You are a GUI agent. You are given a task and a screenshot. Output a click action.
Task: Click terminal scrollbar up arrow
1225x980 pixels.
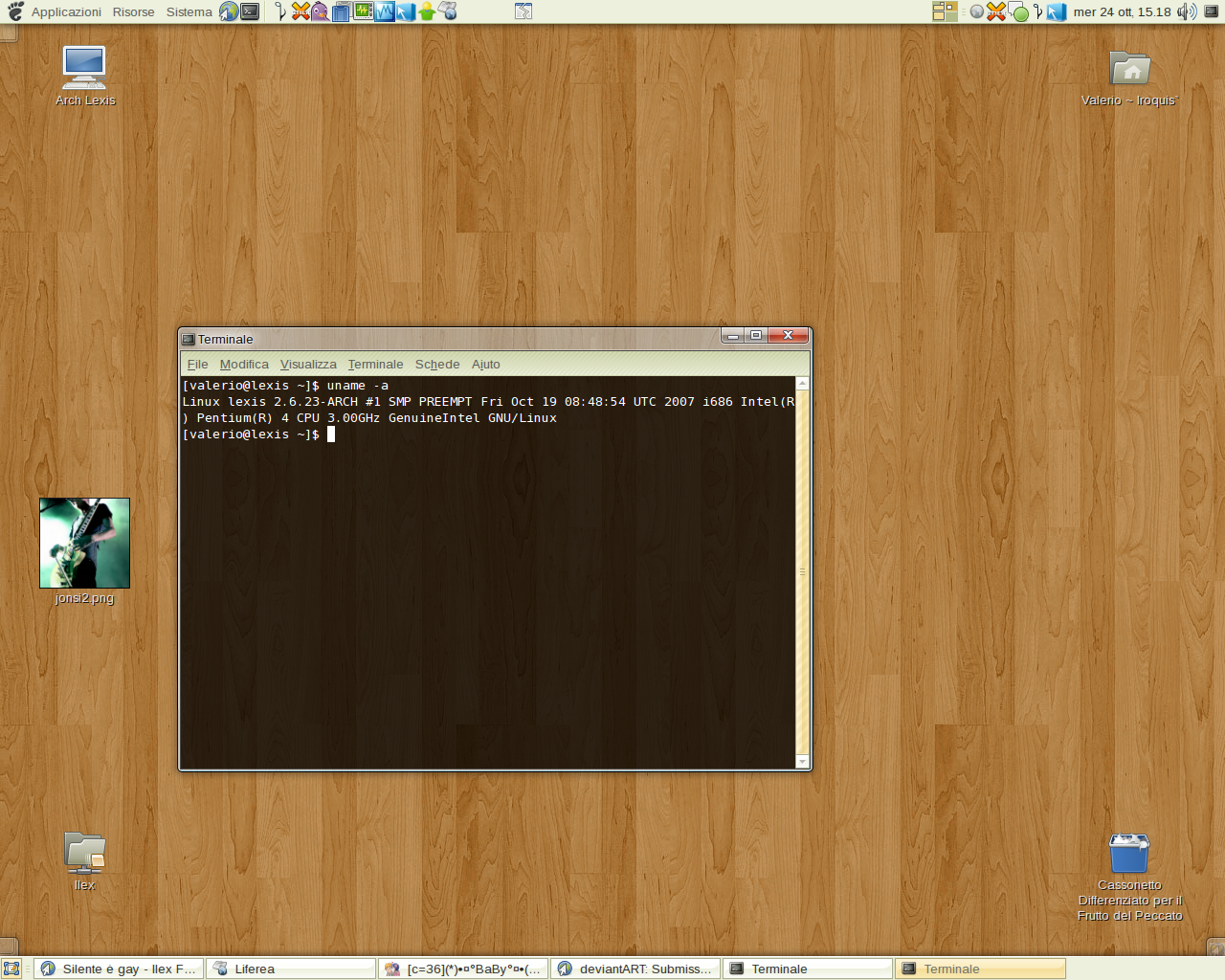pyautogui.click(x=803, y=383)
